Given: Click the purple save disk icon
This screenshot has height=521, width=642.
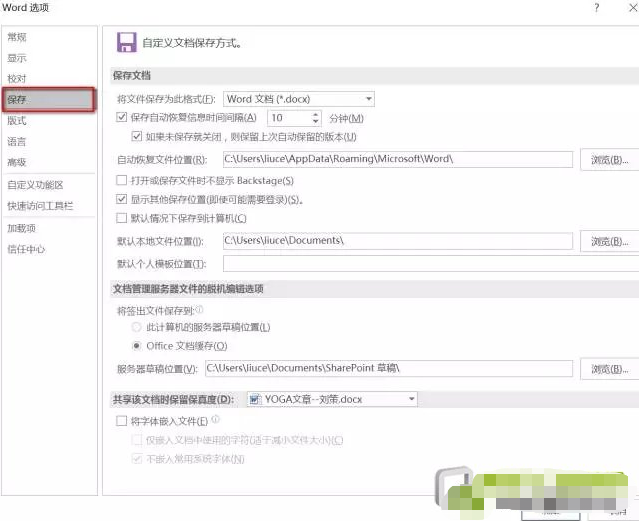Looking at the screenshot, I should [x=127, y=42].
